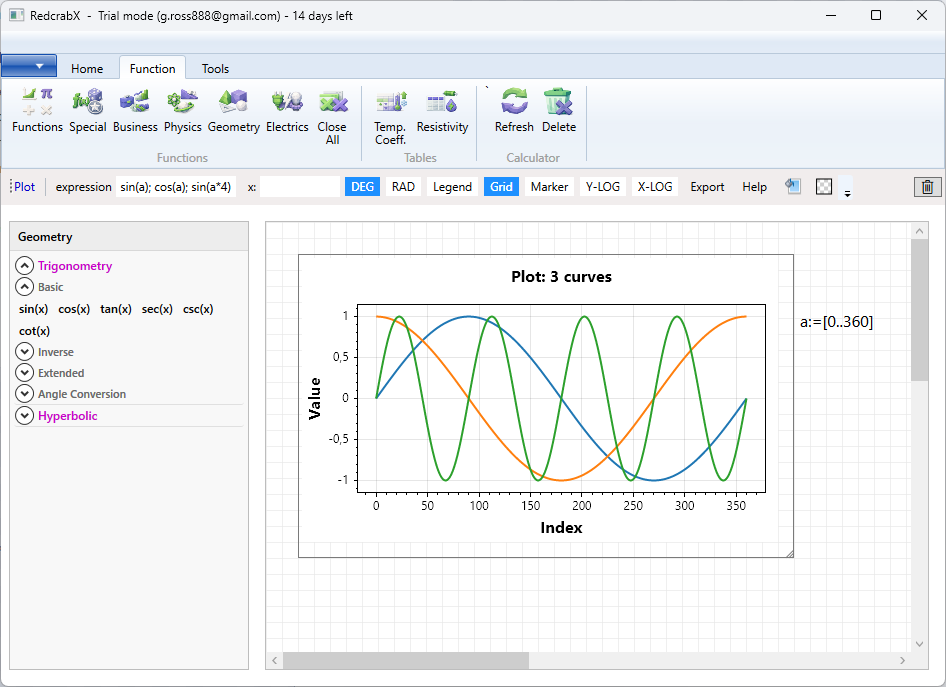Insert the cos(x) function
Screen dimensions: 946x687
tap(74, 309)
